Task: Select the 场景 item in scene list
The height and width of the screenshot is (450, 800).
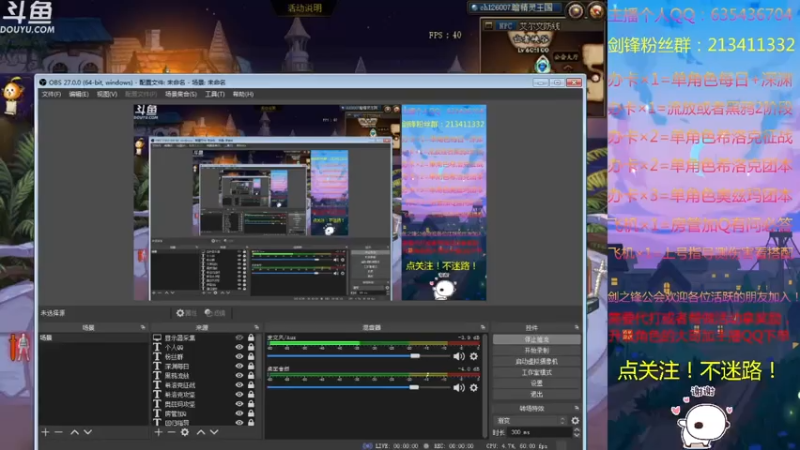Action: click(x=93, y=338)
